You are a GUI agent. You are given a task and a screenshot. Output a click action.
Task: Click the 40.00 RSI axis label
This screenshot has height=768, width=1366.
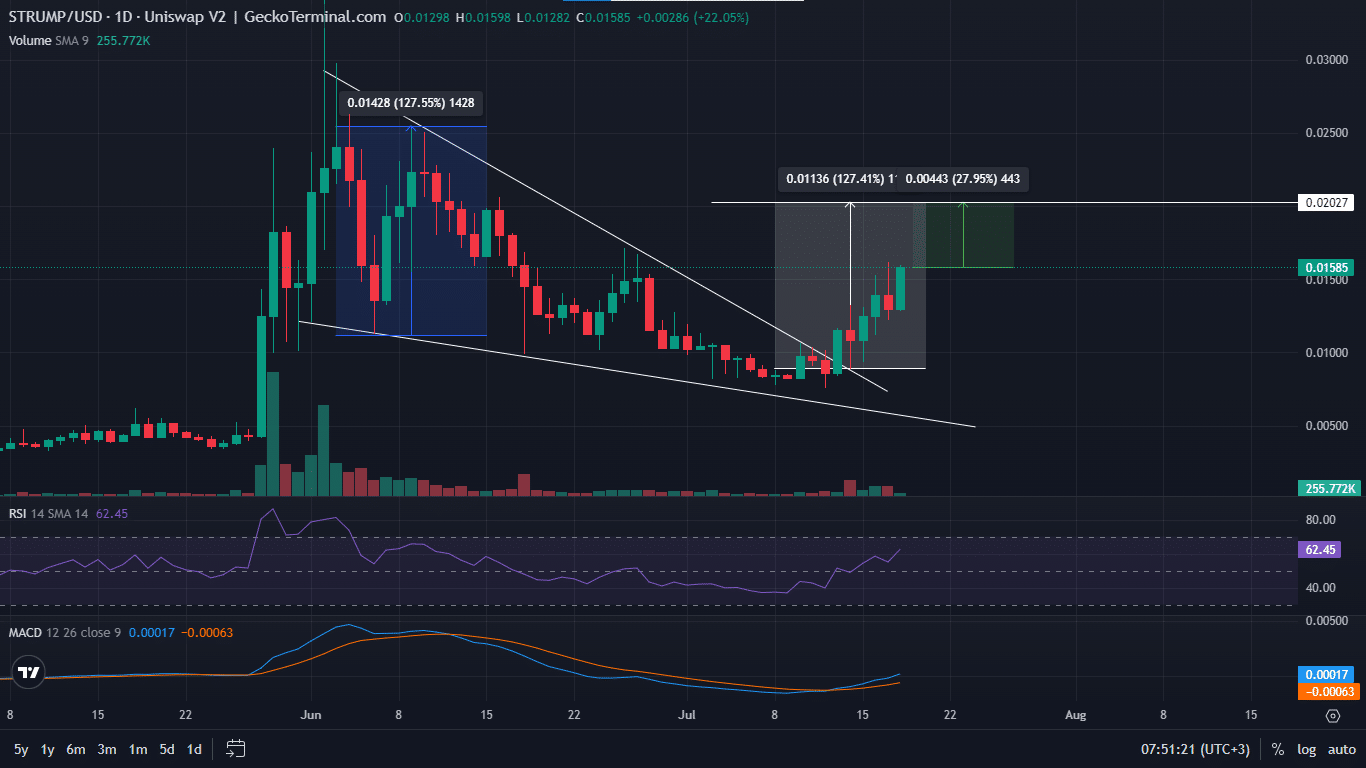coord(1321,588)
